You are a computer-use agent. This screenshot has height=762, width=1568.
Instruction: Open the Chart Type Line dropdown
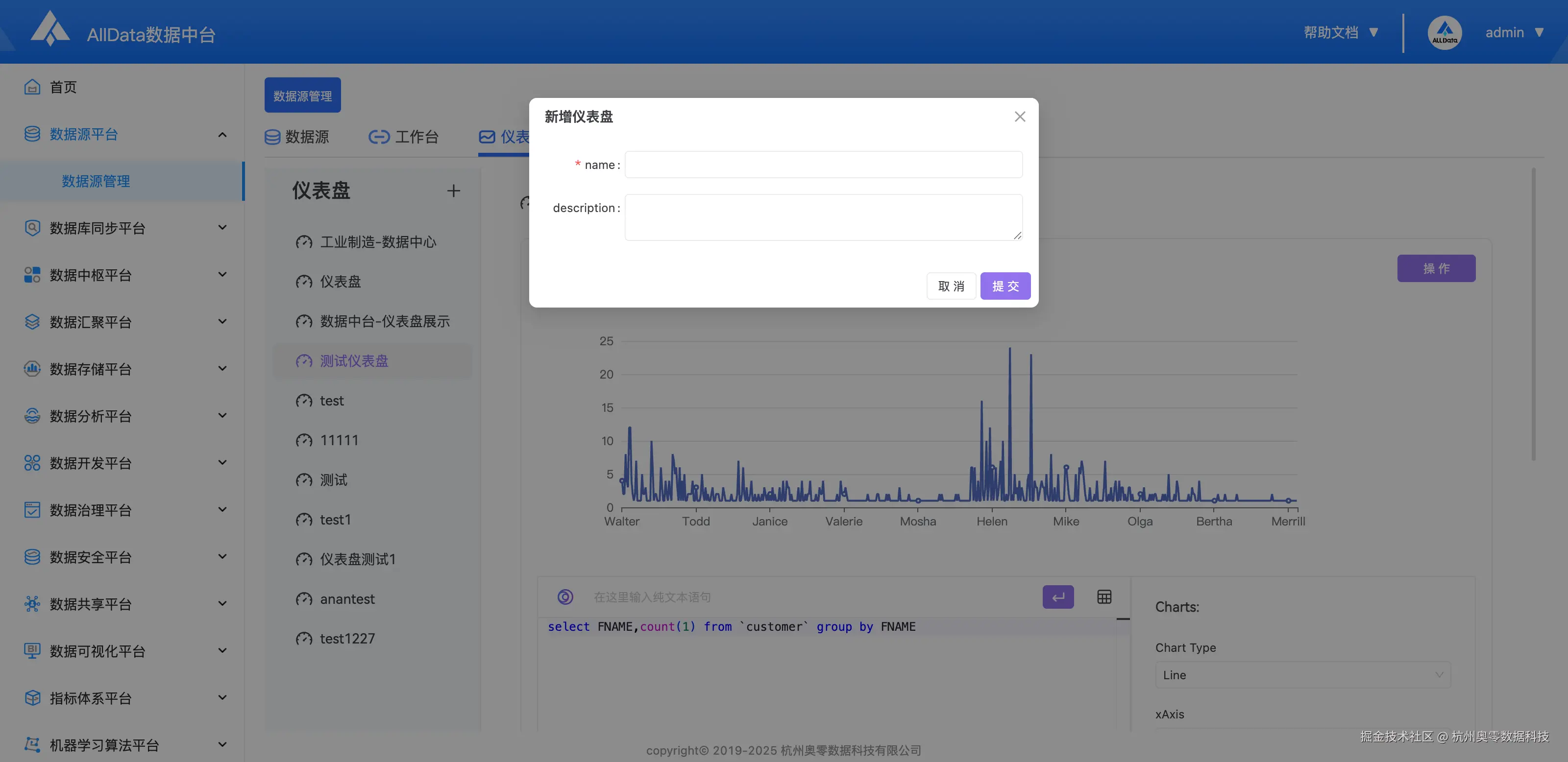1302,674
